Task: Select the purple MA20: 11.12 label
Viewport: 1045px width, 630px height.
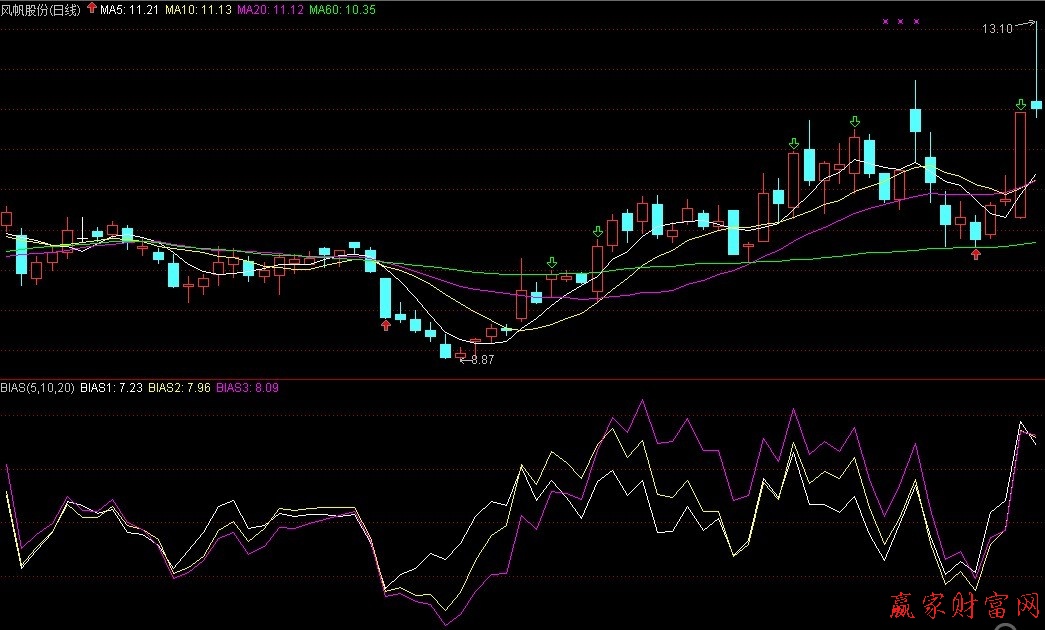Action: (270, 9)
